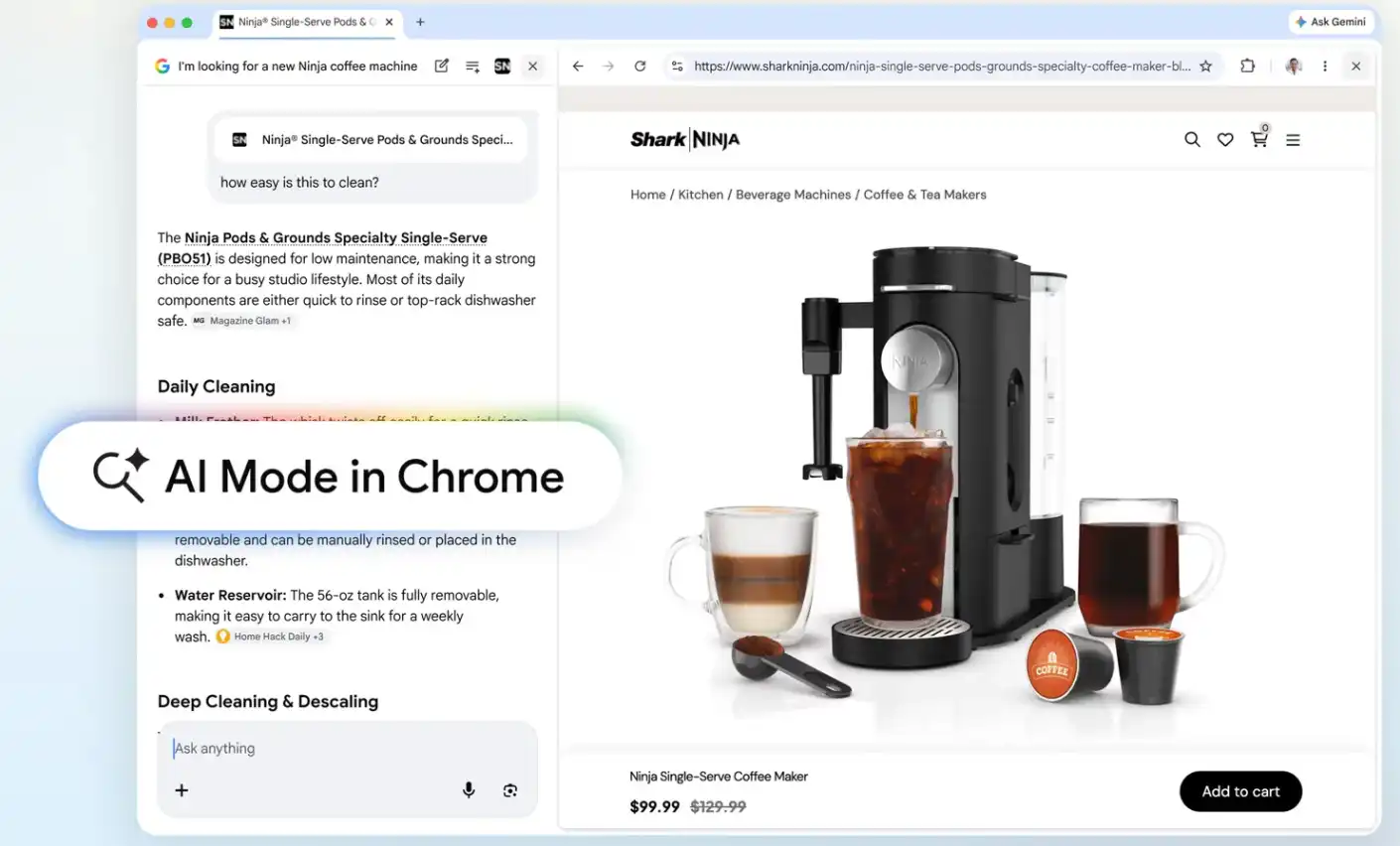Open the Coffee & Tea Makers breadcrumb link

tap(923, 194)
